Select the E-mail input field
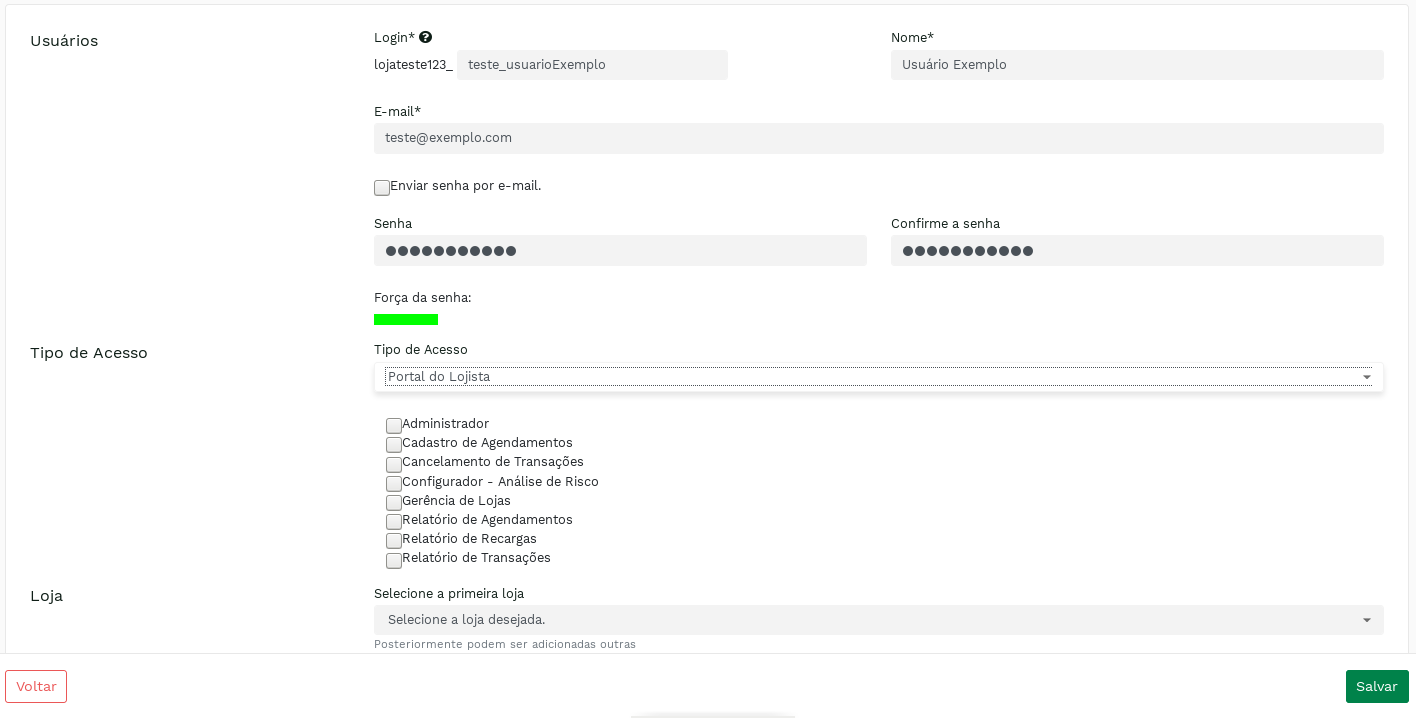The image size is (1416, 718). (x=878, y=138)
